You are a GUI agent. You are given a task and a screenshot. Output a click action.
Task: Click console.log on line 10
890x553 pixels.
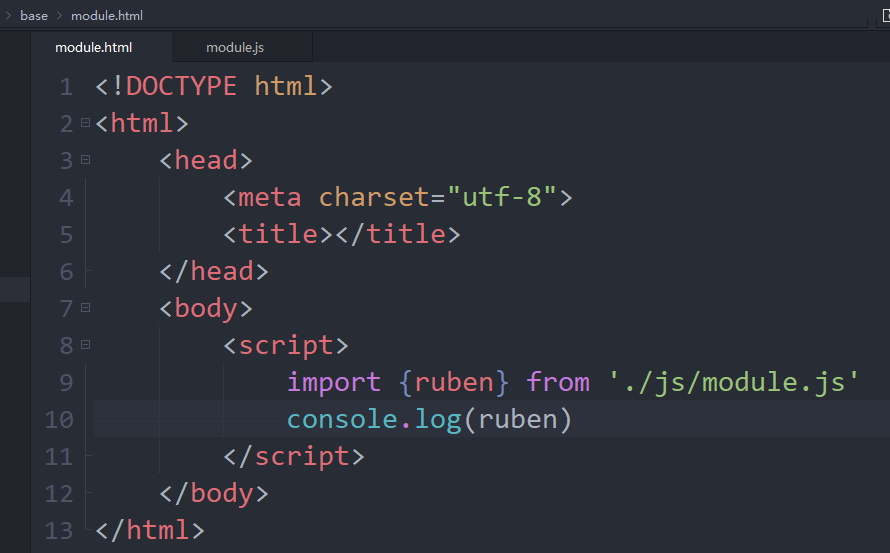[x=373, y=419]
